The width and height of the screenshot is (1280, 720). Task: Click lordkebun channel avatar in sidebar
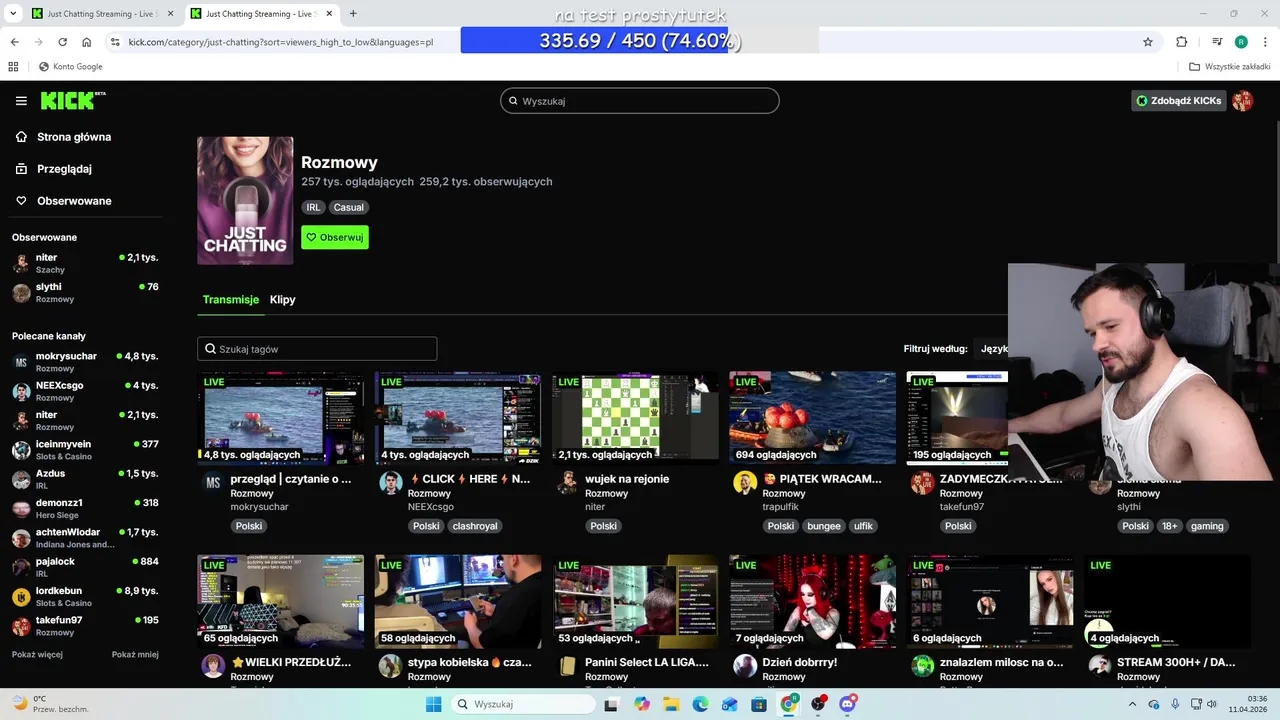(x=21, y=596)
